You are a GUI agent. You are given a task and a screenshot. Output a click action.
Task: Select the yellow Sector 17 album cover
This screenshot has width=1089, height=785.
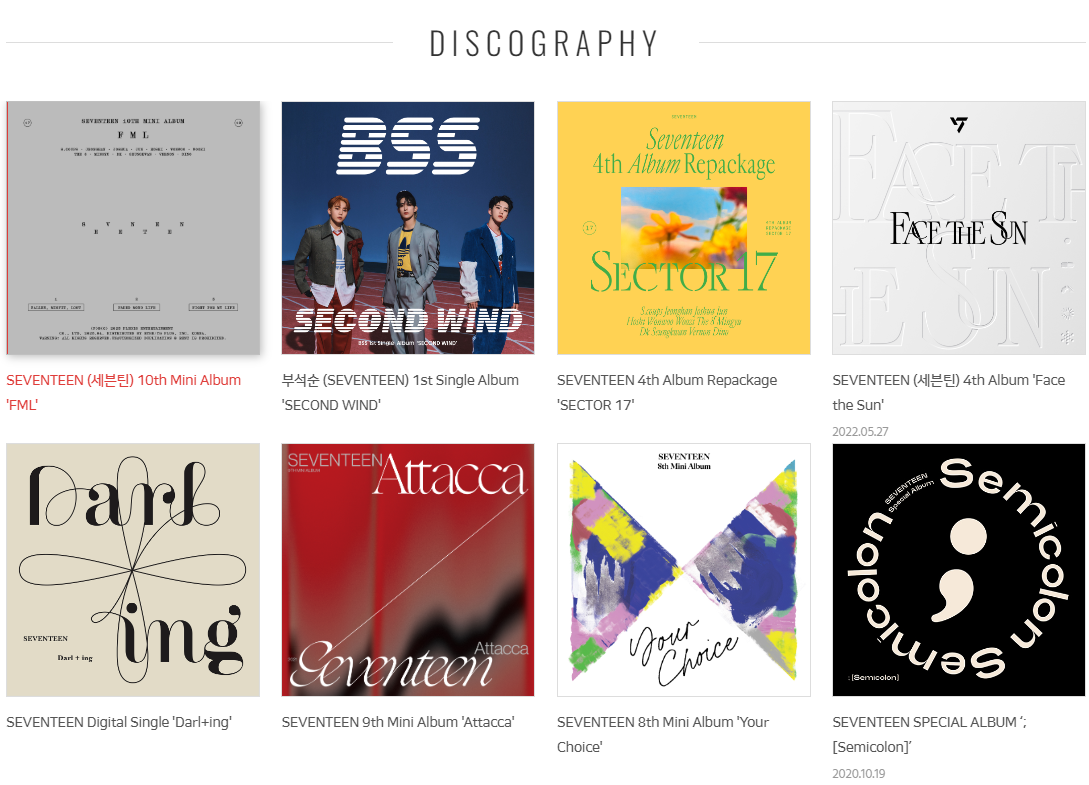(x=683, y=228)
